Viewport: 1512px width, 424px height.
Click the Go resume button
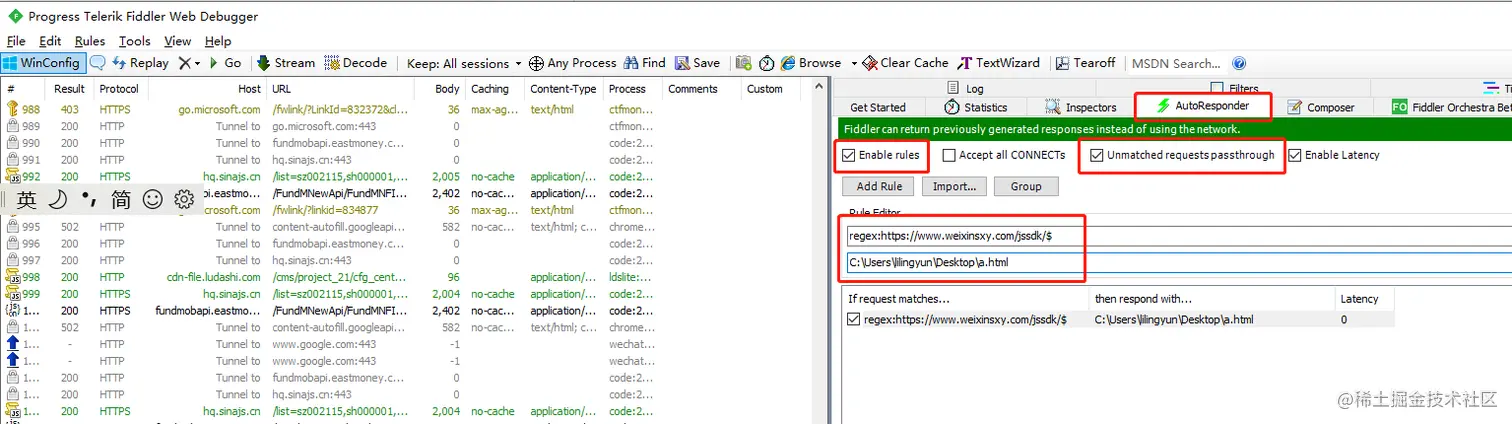click(224, 62)
